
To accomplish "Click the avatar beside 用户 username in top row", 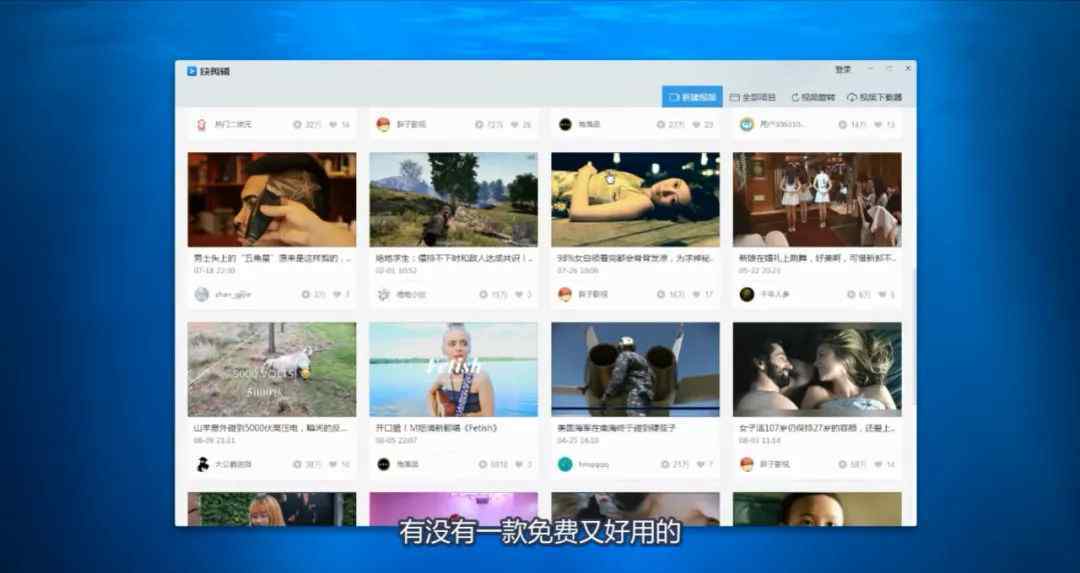I will click(x=747, y=124).
